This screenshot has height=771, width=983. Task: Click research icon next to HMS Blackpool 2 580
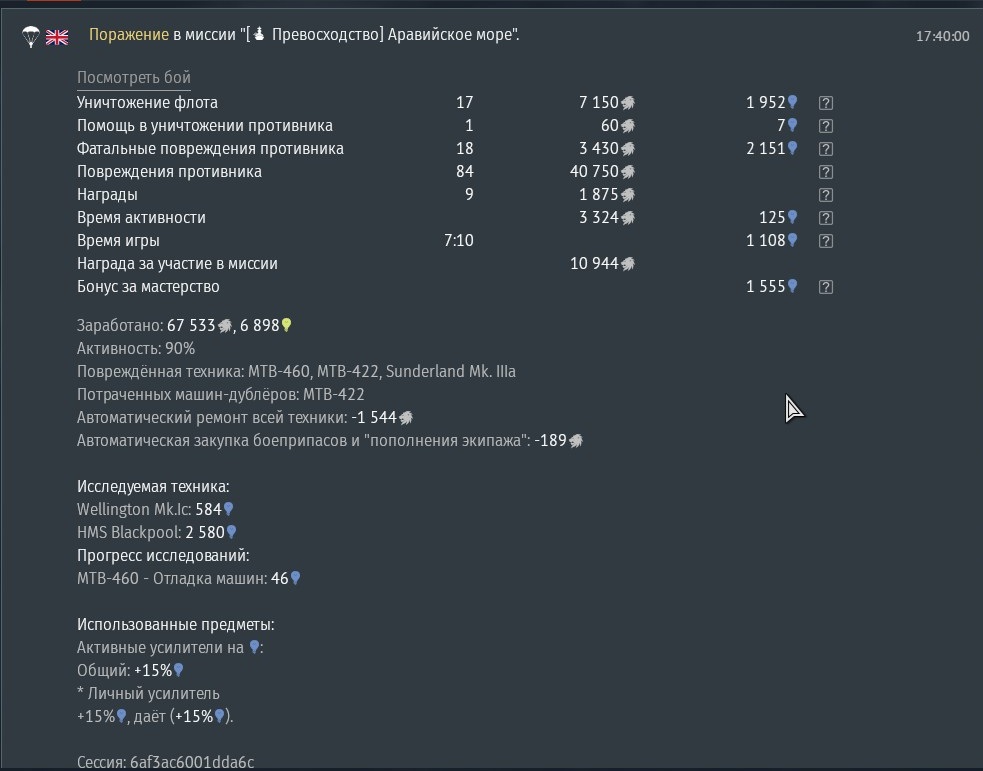tap(231, 532)
